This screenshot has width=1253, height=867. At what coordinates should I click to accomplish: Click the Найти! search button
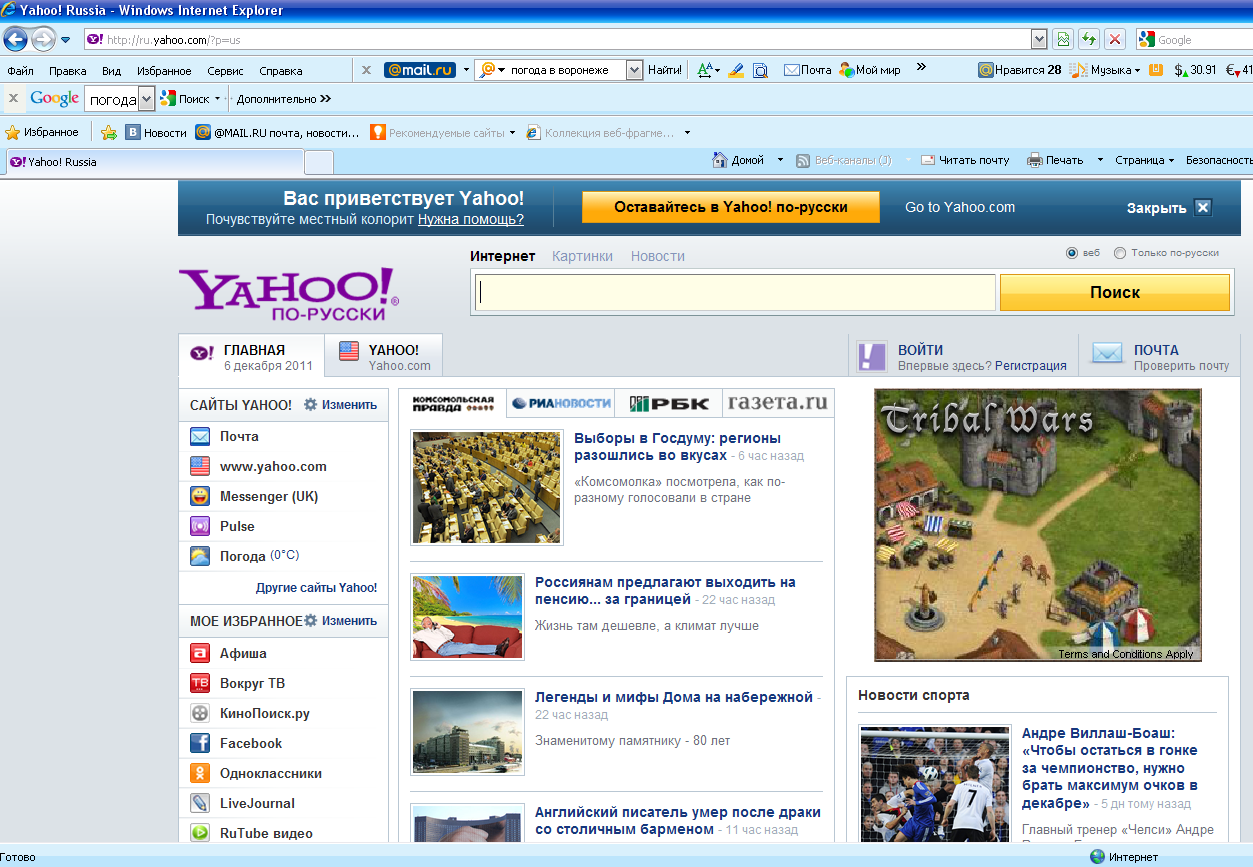tap(665, 70)
